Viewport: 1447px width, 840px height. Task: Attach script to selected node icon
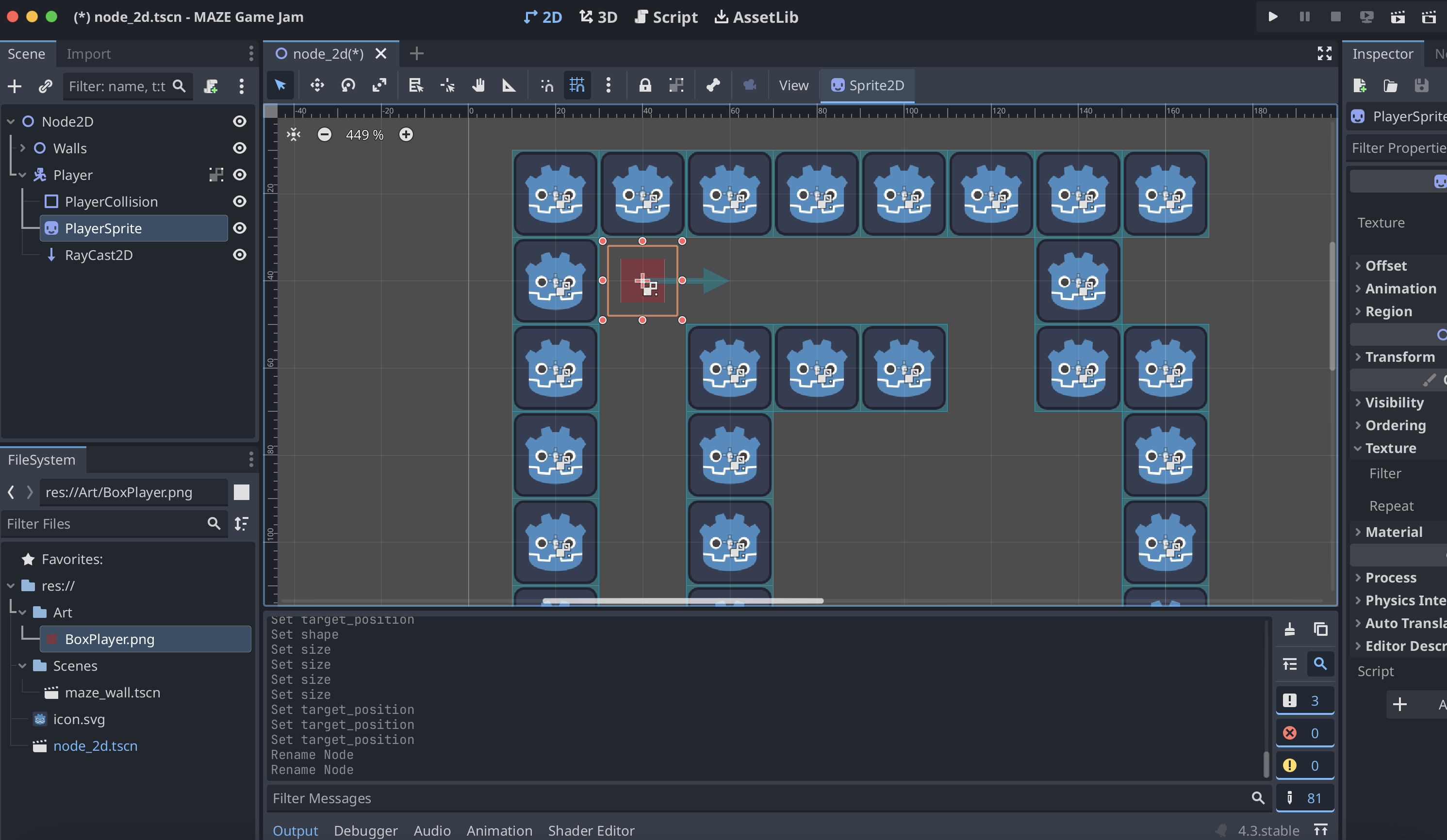tap(211, 86)
